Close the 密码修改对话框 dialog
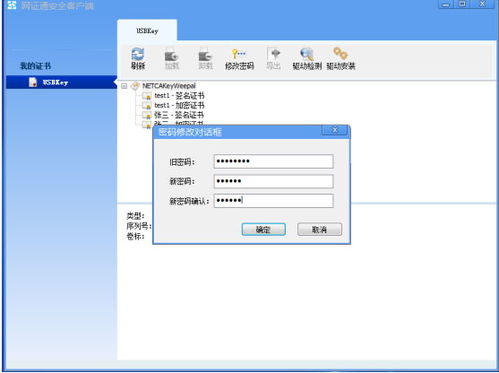Screen dimensions: 499x373 [x=335, y=130]
